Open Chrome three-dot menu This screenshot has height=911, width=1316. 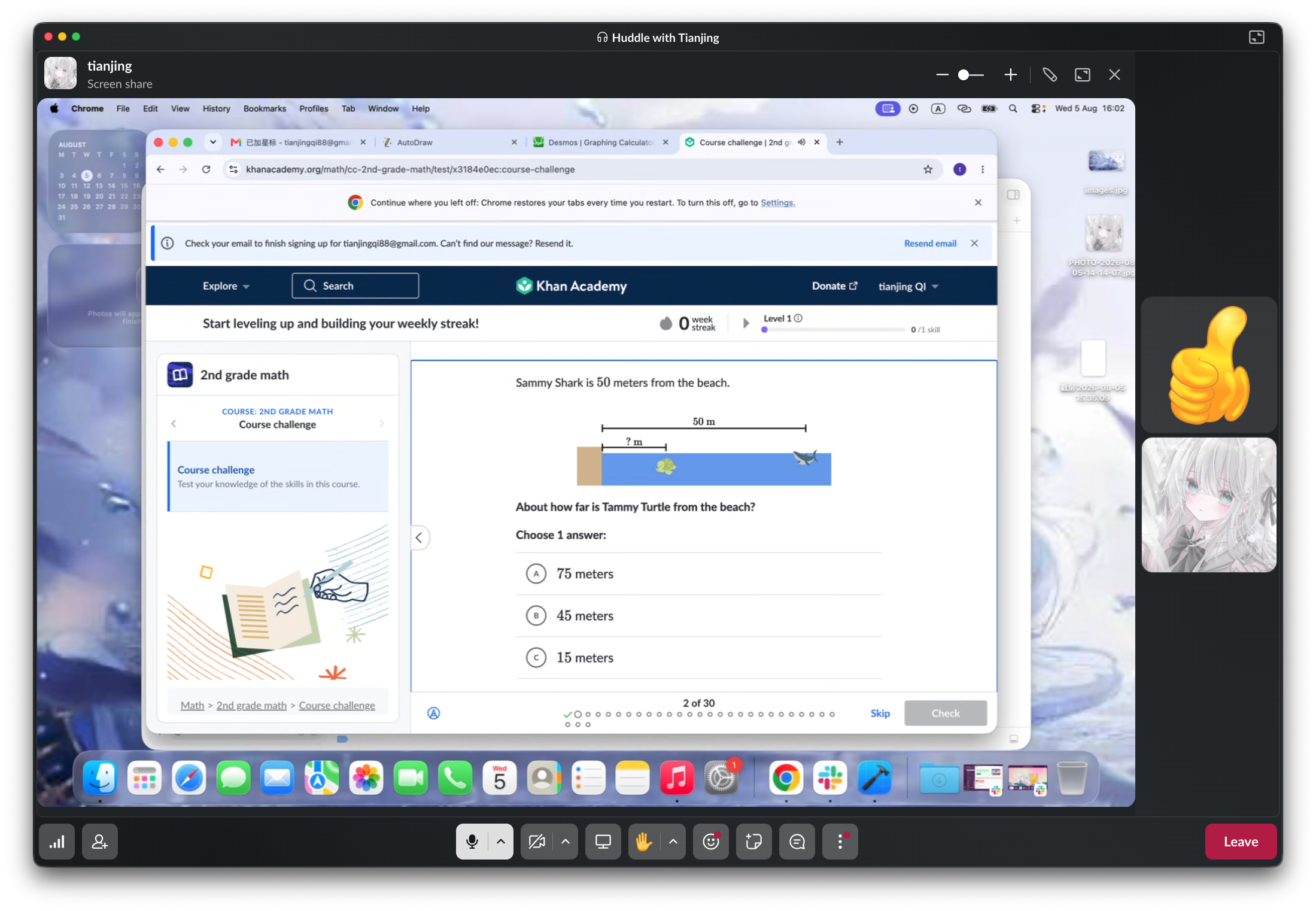click(983, 169)
